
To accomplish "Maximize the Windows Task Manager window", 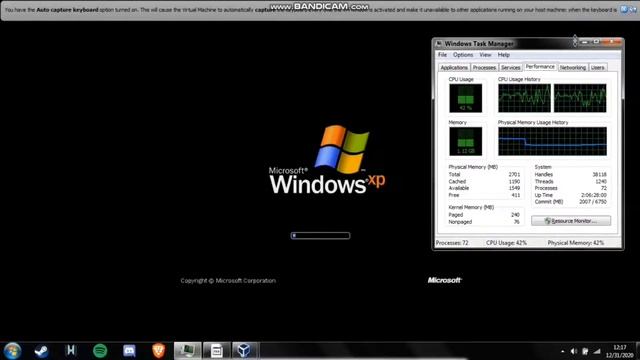I will click(596, 42).
